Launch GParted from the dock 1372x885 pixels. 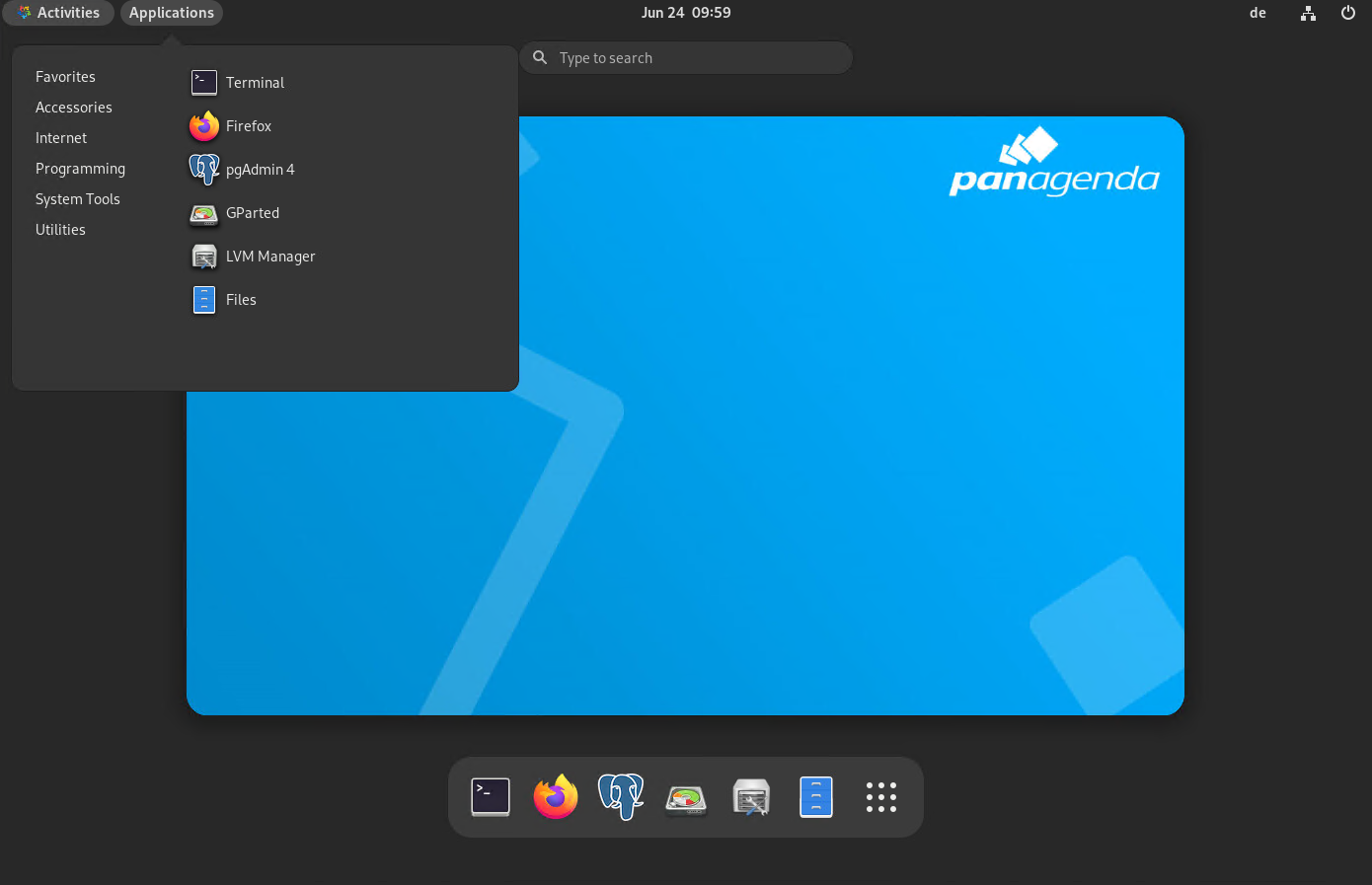(686, 797)
